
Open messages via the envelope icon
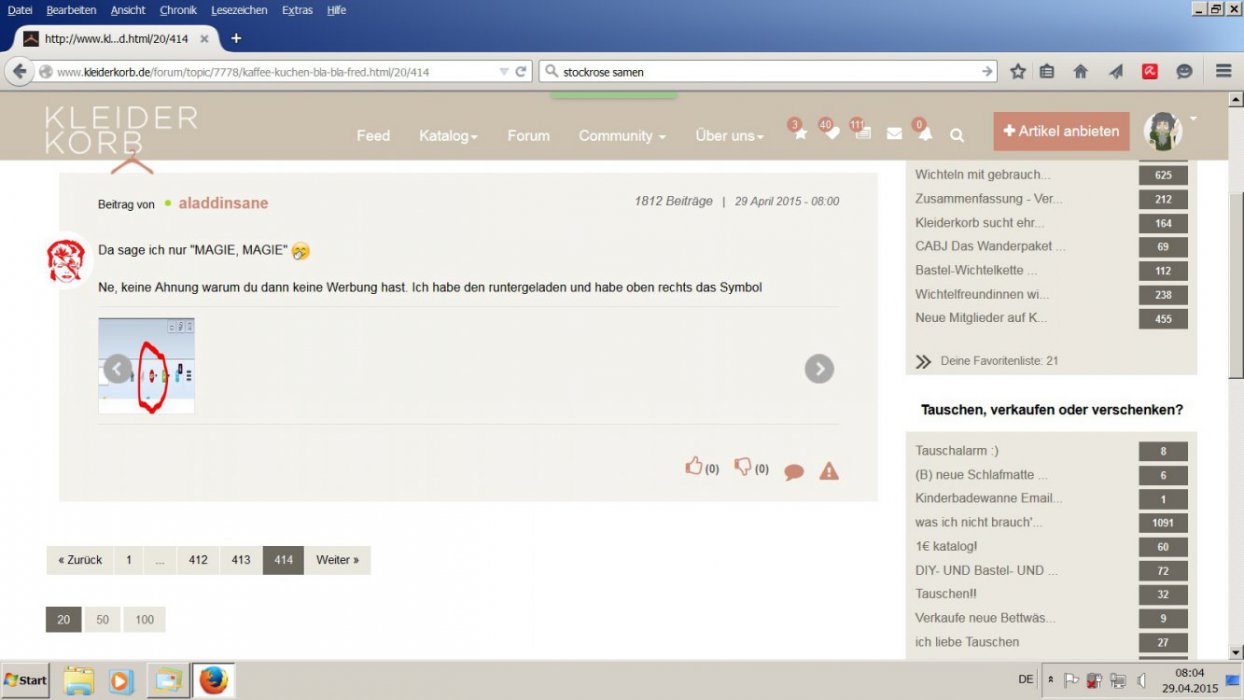(894, 135)
